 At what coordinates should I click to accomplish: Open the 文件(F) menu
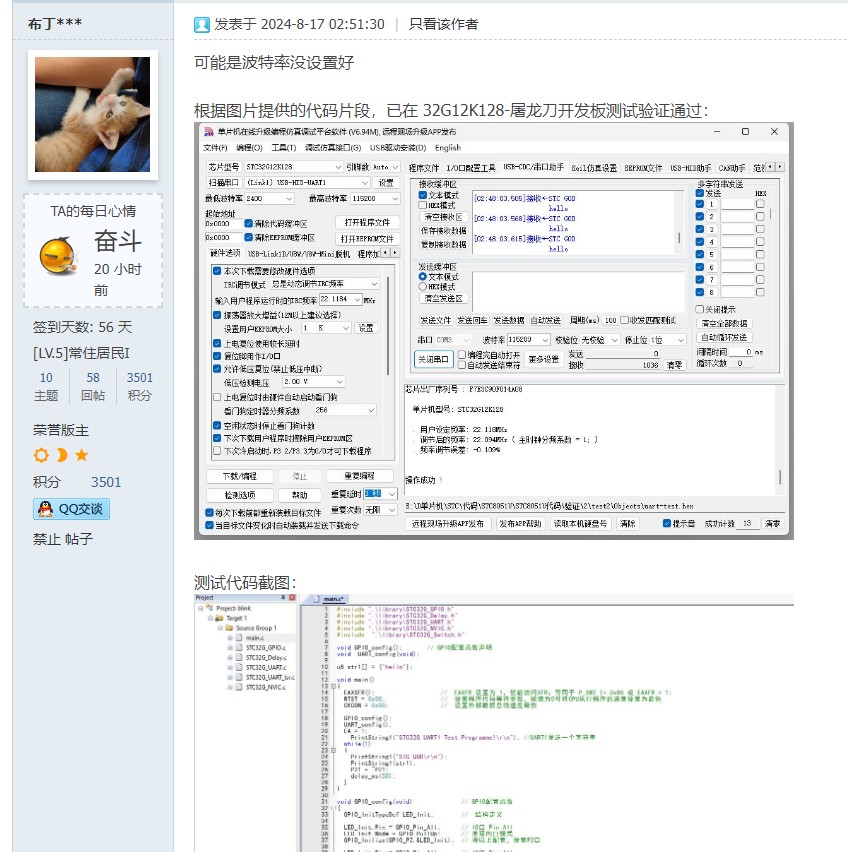click(x=215, y=148)
